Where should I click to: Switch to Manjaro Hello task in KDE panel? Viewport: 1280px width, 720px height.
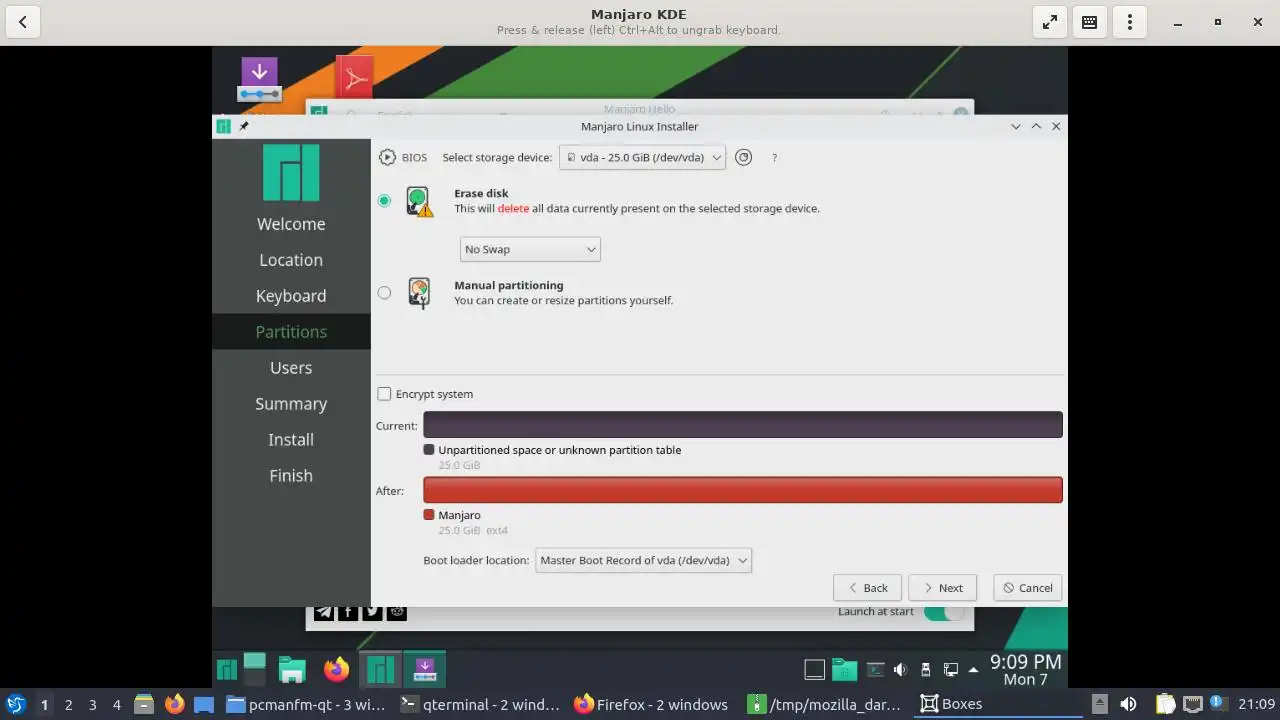(x=380, y=669)
